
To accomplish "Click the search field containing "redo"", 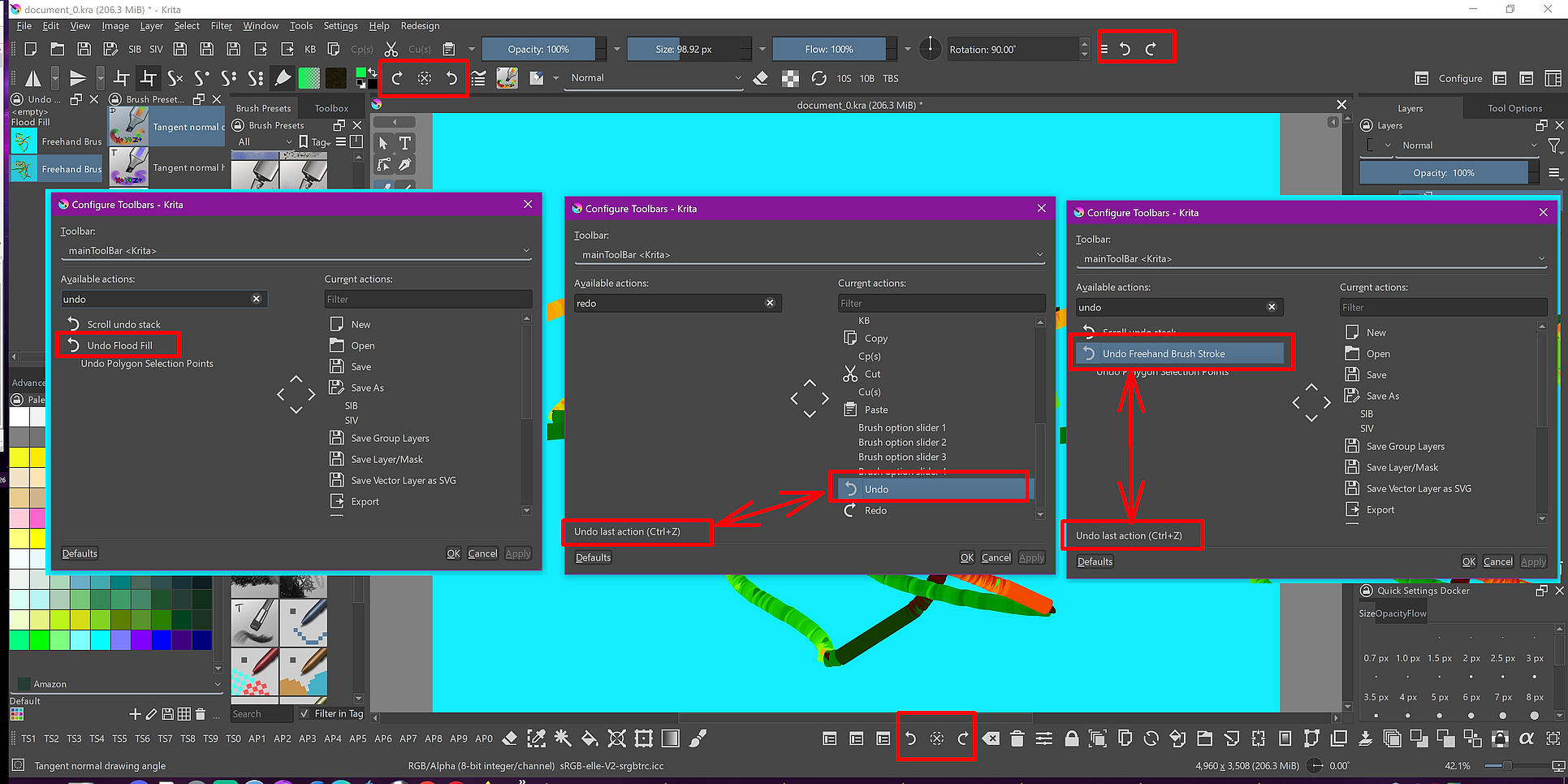I will (669, 303).
